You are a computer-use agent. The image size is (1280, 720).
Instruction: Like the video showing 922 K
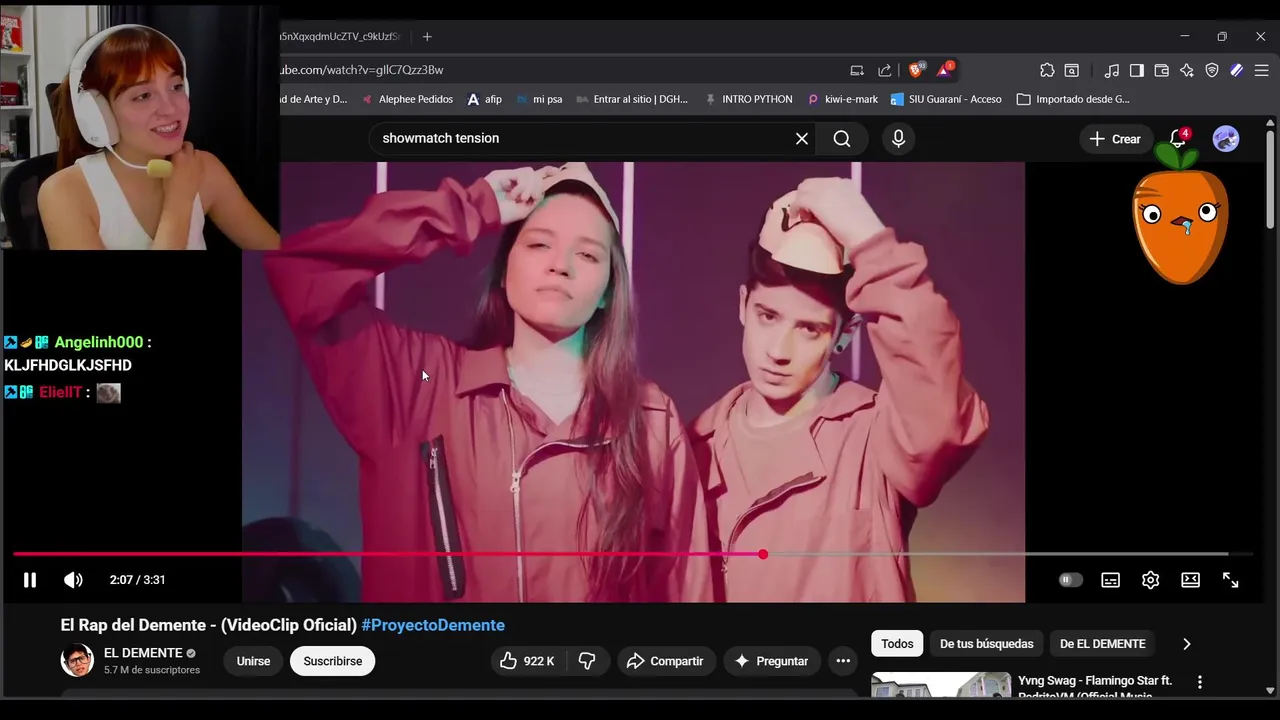coord(527,661)
